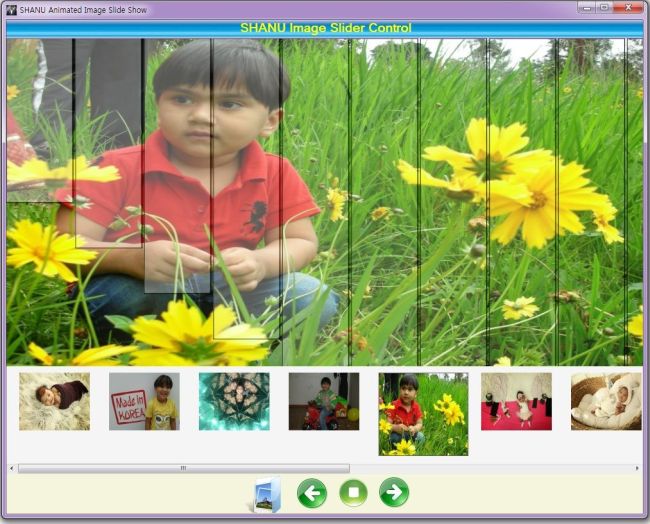Maximize the slide show window
This screenshot has height=524, width=650.
(x=604, y=8)
